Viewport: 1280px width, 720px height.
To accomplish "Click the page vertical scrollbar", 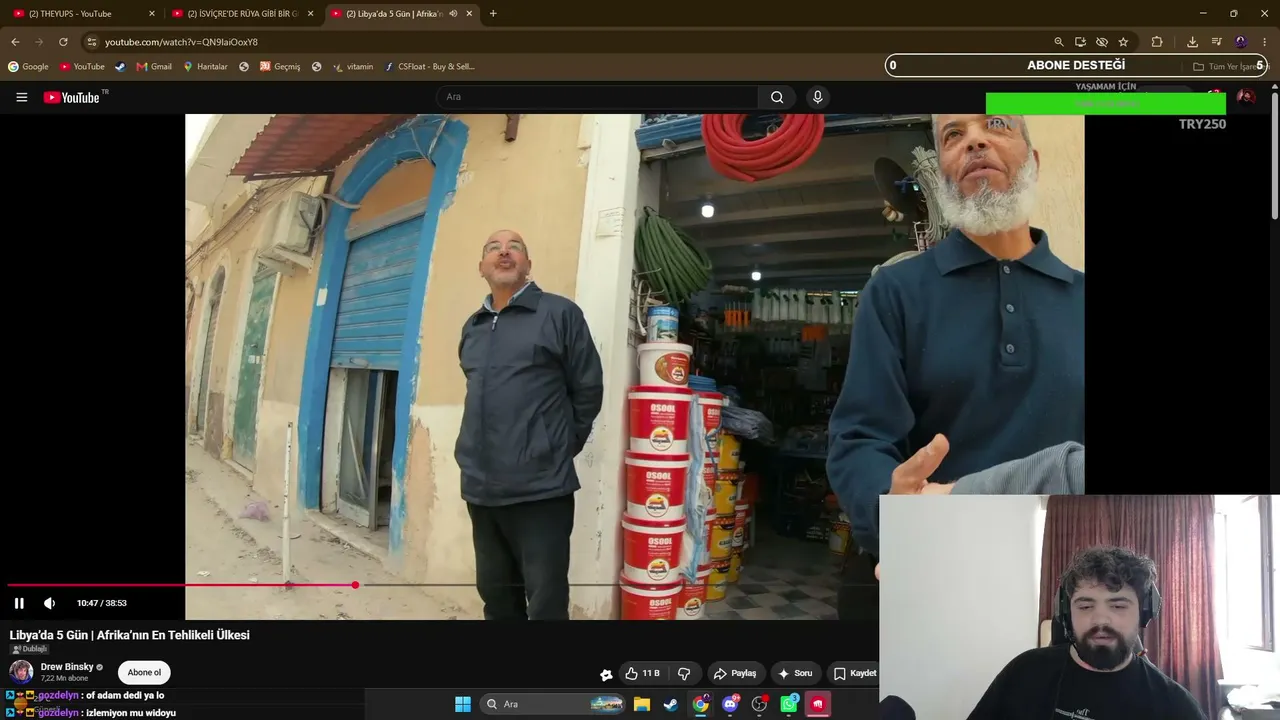I will click(1275, 155).
